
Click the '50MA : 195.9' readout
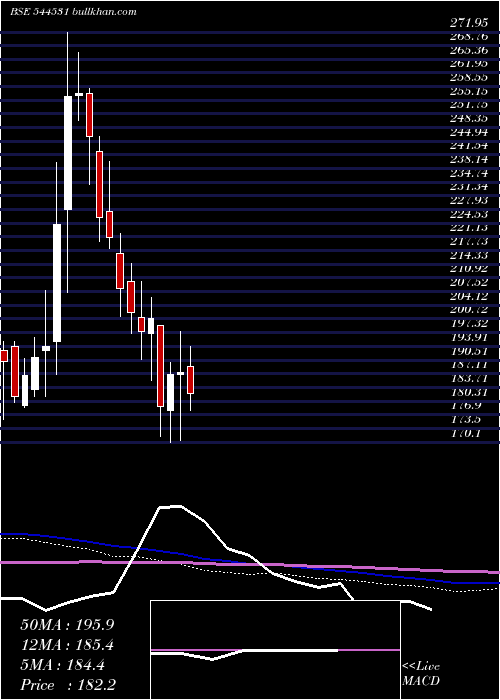[x=67, y=625]
